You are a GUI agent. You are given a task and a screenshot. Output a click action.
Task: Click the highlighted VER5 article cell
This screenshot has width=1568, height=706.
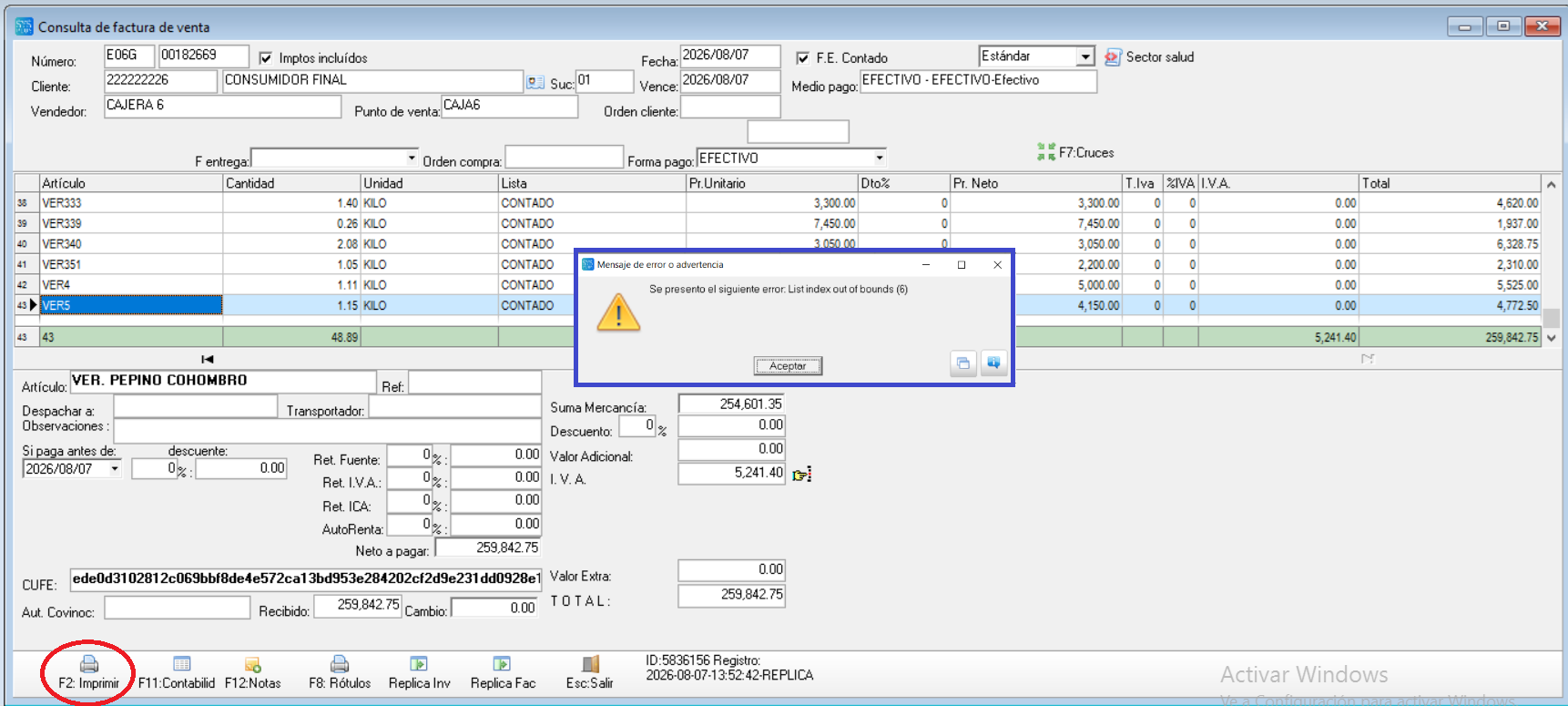click(131, 305)
